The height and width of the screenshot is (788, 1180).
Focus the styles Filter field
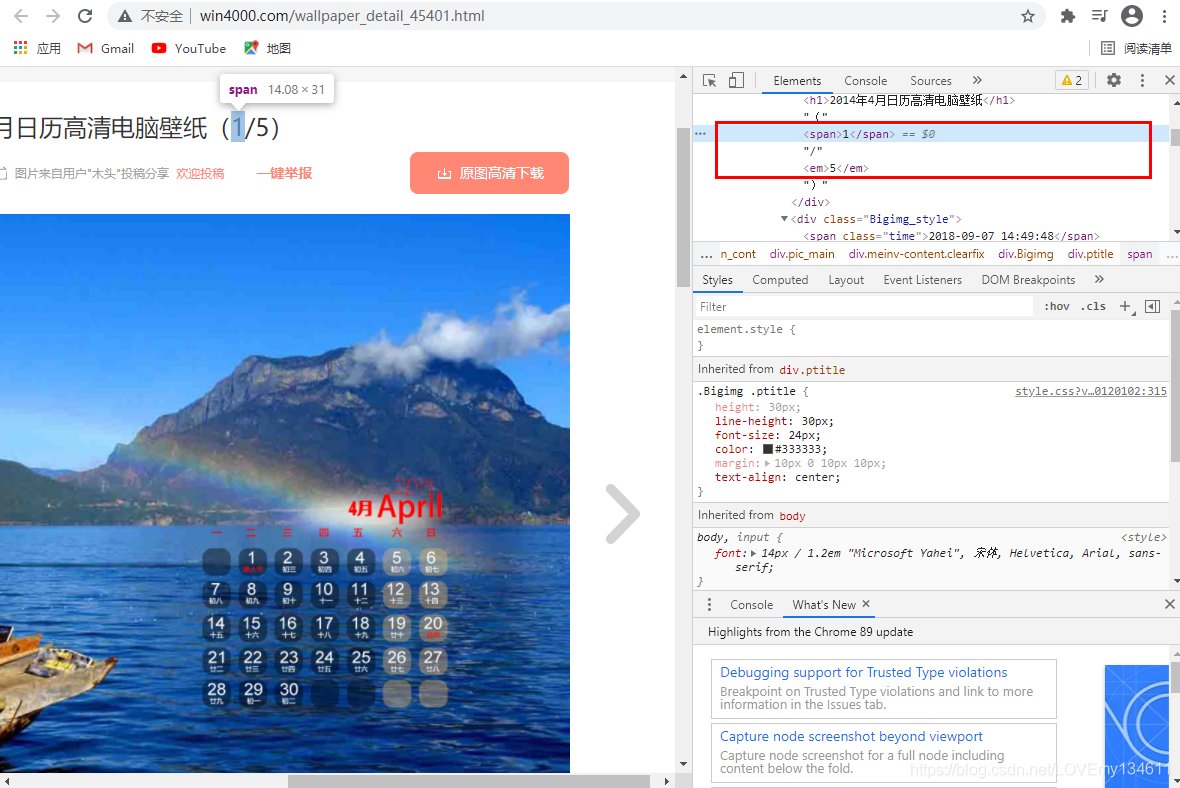[x=864, y=306]
